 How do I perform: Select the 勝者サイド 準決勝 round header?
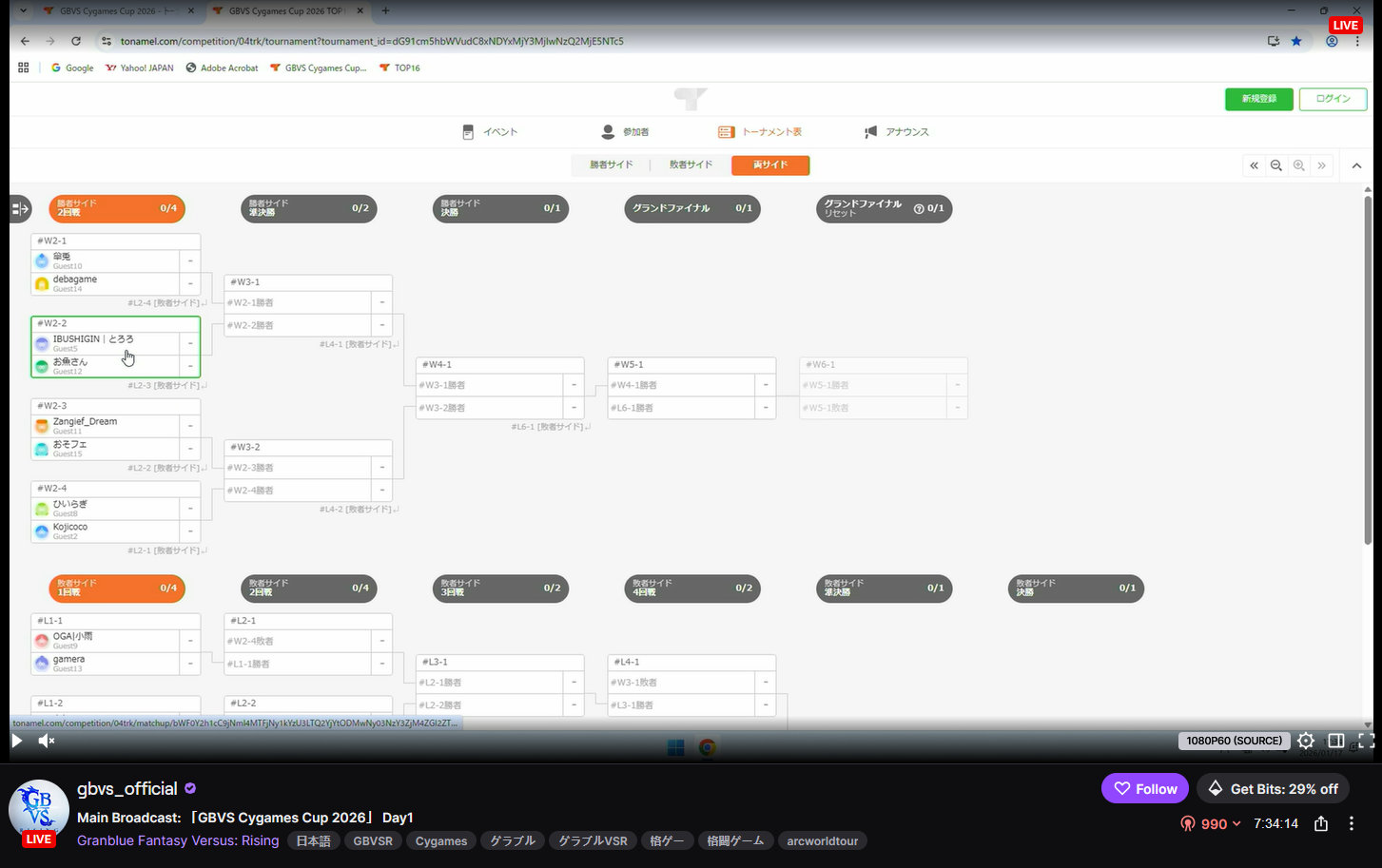[x=309, y=208]
